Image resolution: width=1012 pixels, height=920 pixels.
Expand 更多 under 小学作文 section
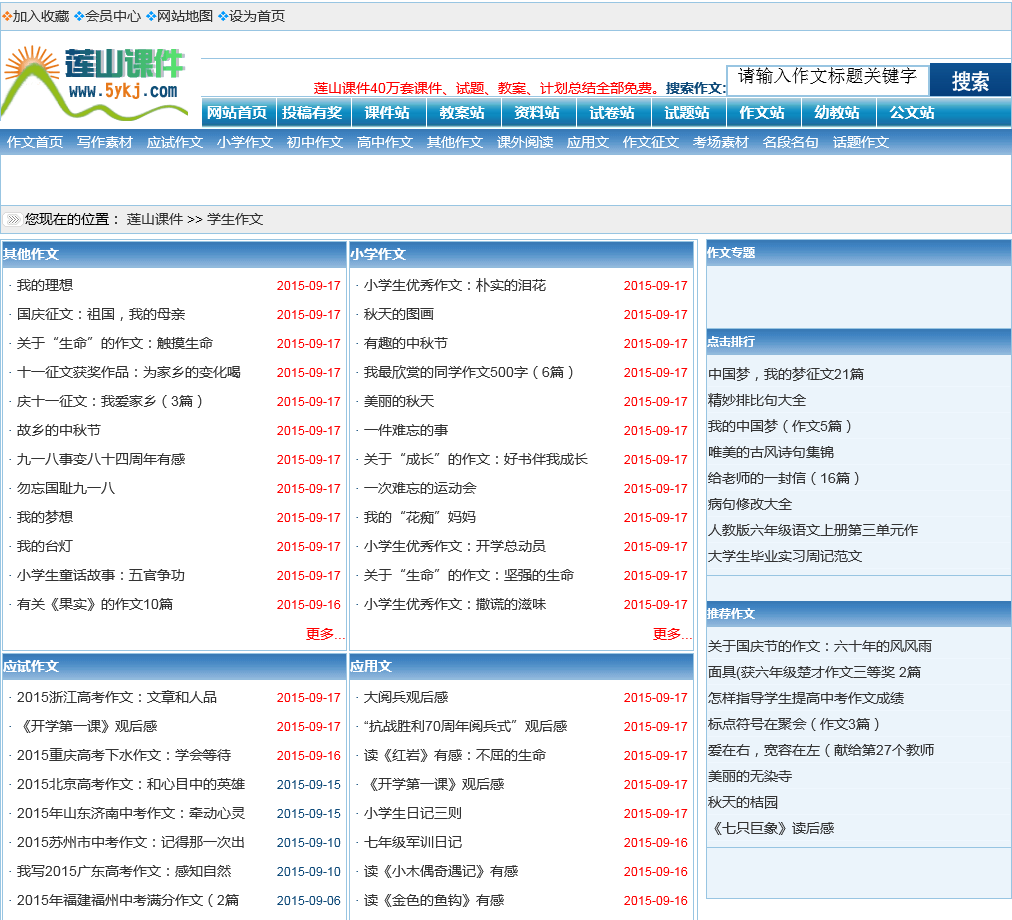pyautogui.click(x=672, y=634)
